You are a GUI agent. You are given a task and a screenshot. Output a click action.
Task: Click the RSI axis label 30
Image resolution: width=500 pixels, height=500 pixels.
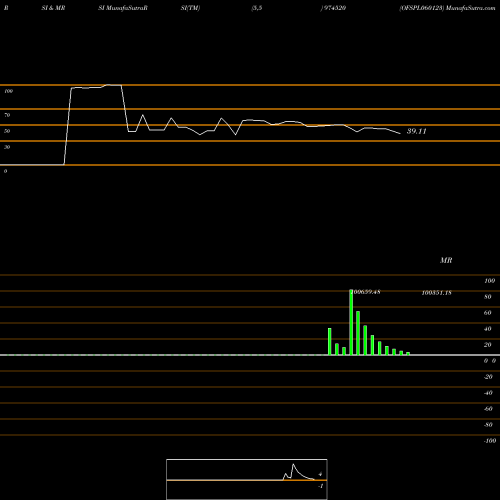click(7, 147)
